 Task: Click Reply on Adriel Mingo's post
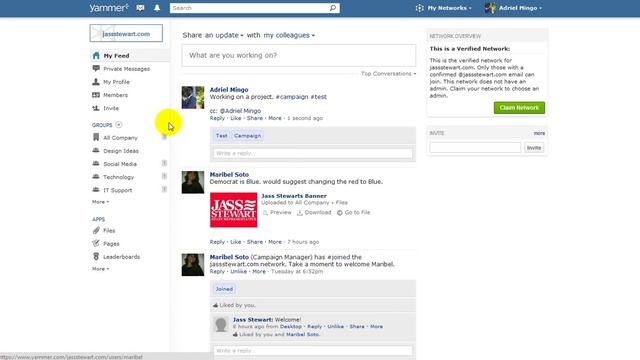point(217,118)
